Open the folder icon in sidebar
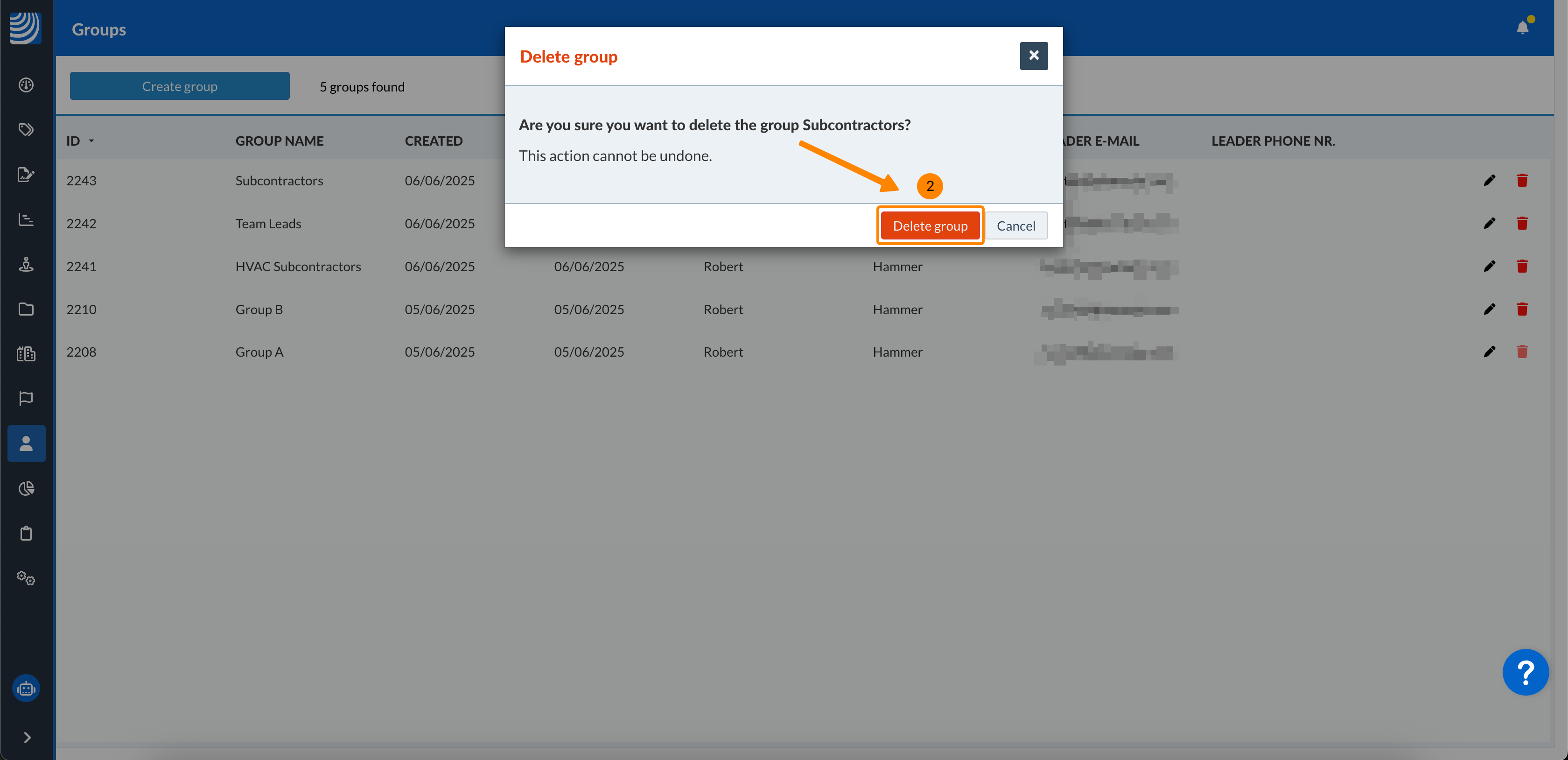Viewport: 1568px width, 760px height. coord(26,309)
